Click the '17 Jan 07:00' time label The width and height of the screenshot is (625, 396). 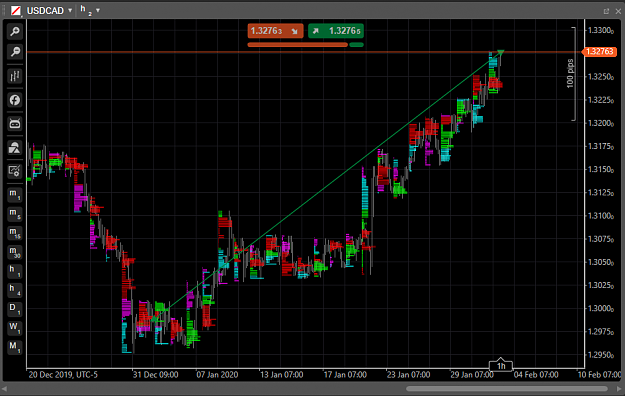point(345,375)
